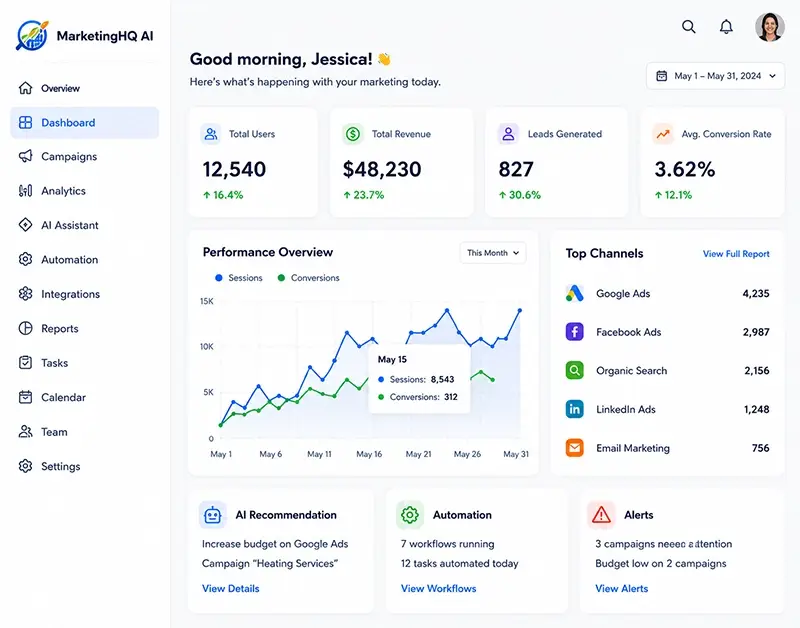Click the Automation gear icon in sidebar

coord(26,259)
